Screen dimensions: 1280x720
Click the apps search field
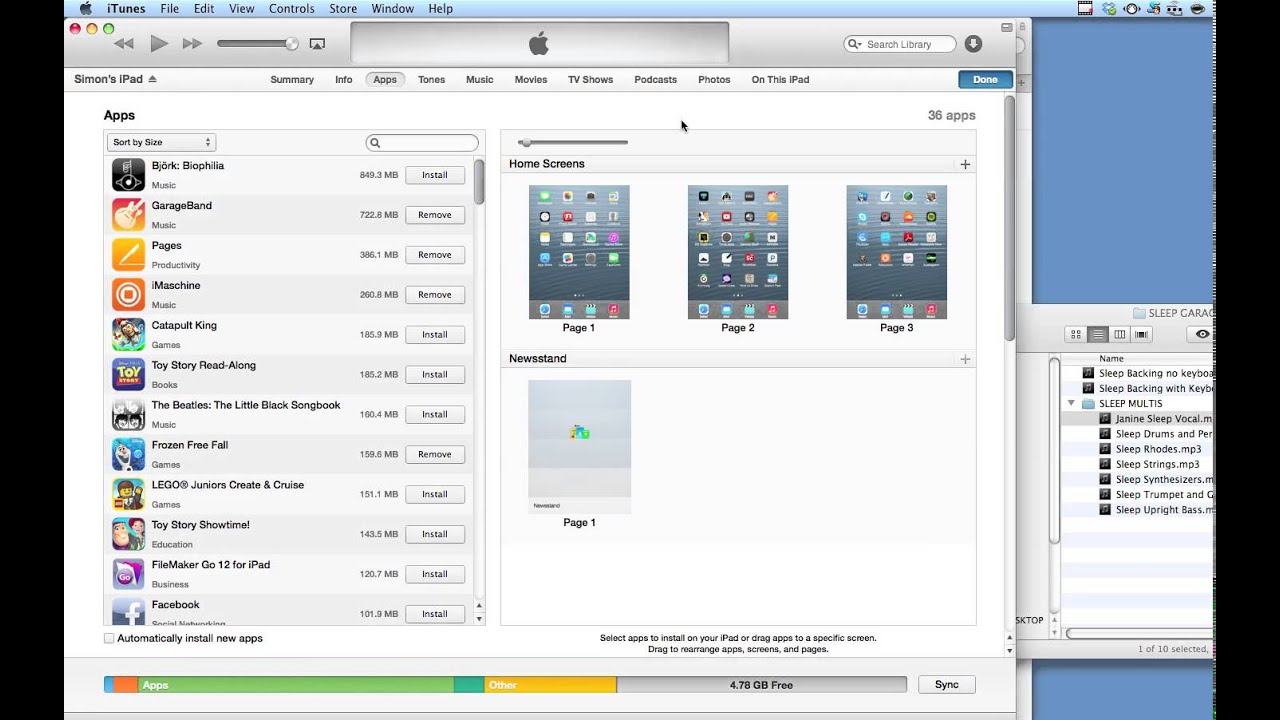point(422,143)
